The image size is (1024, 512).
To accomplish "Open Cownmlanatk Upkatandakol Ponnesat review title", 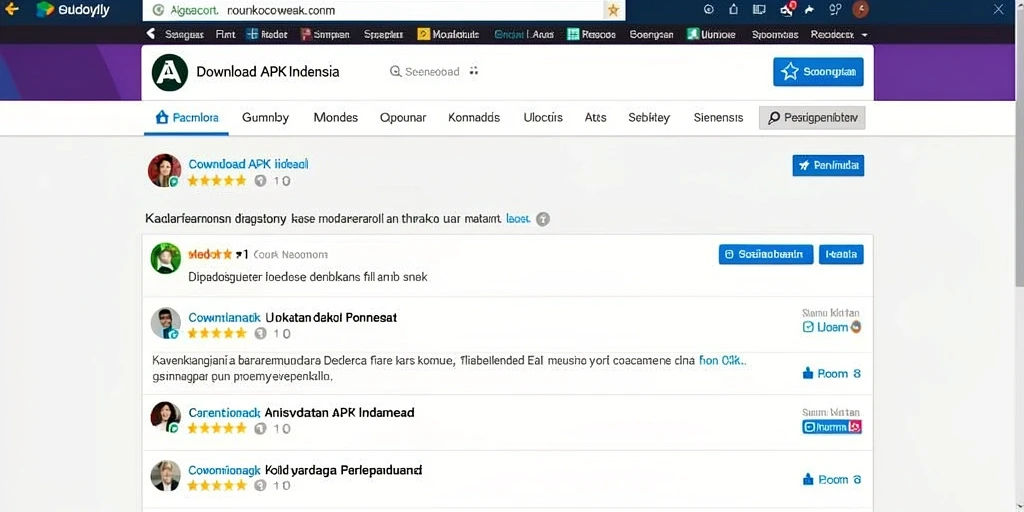I will point(293,317).
